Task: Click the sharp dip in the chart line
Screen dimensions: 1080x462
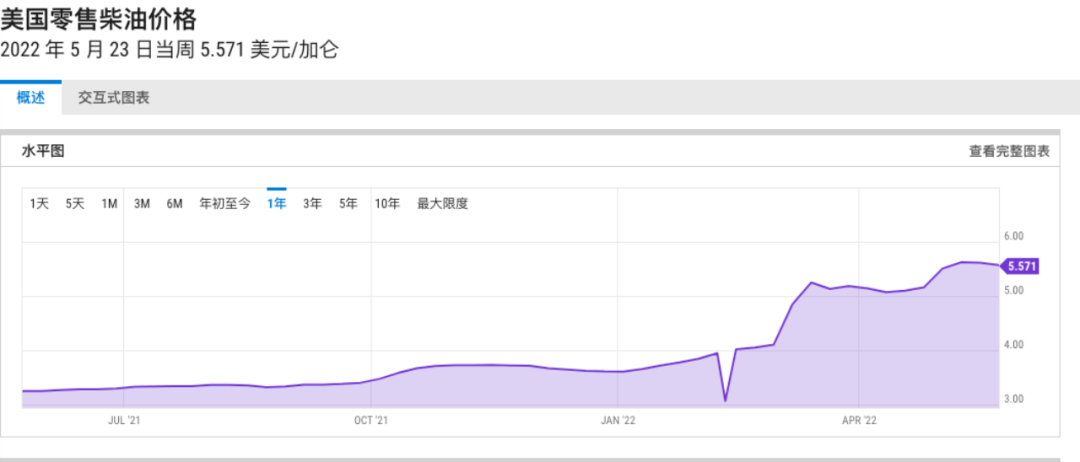Action: coord(725,400)
